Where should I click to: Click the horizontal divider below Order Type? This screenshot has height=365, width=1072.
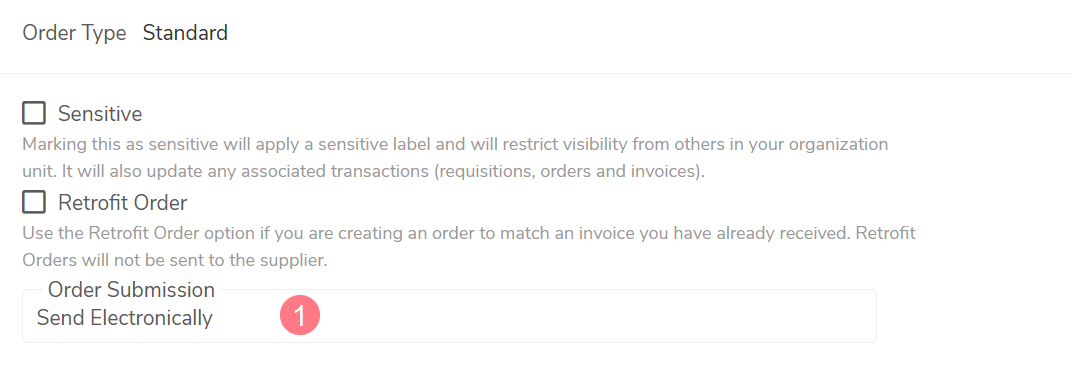click(x=536, y=73)
